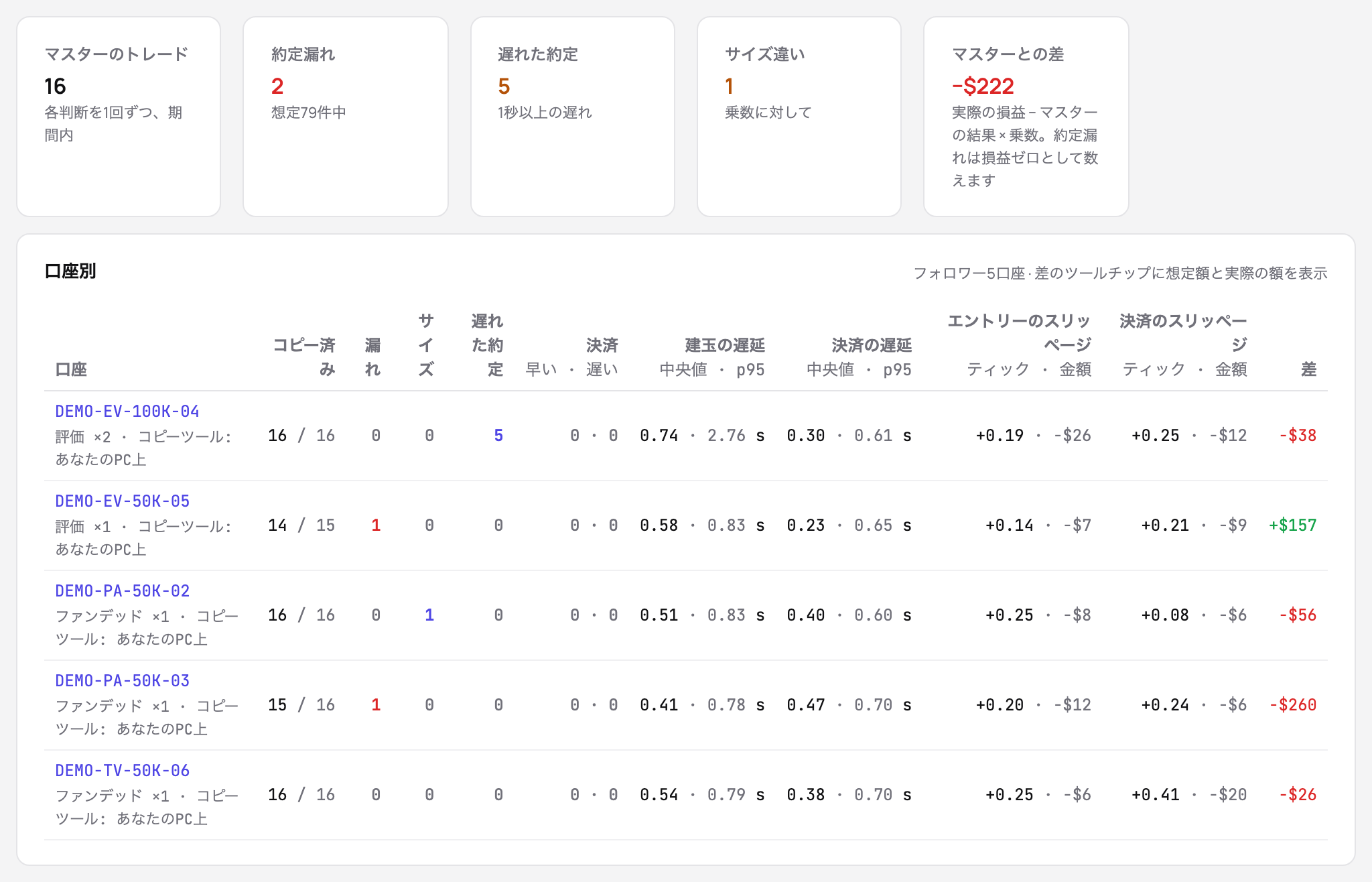The image size is (1372, 882).
Task: Open account link DEMO-EV-100K-04
Action: (x=127, y=412)
